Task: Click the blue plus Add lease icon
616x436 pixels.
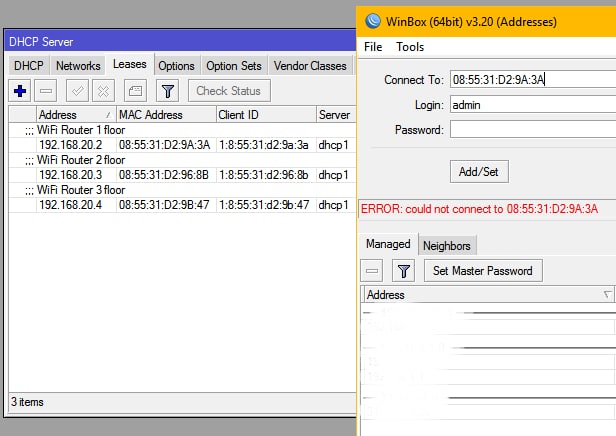Action: pyautogui.click(x=20, y=91)
